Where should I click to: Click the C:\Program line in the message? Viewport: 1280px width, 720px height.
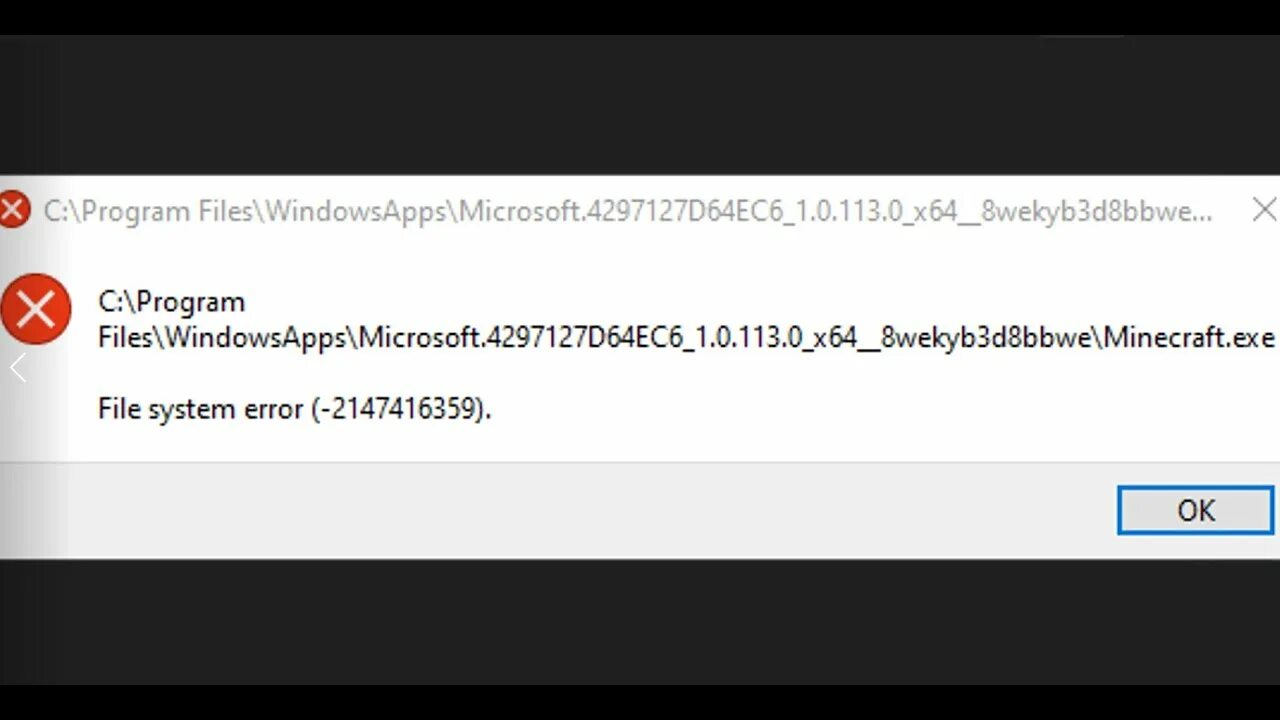pyautogui.click(x=171, y=302)
